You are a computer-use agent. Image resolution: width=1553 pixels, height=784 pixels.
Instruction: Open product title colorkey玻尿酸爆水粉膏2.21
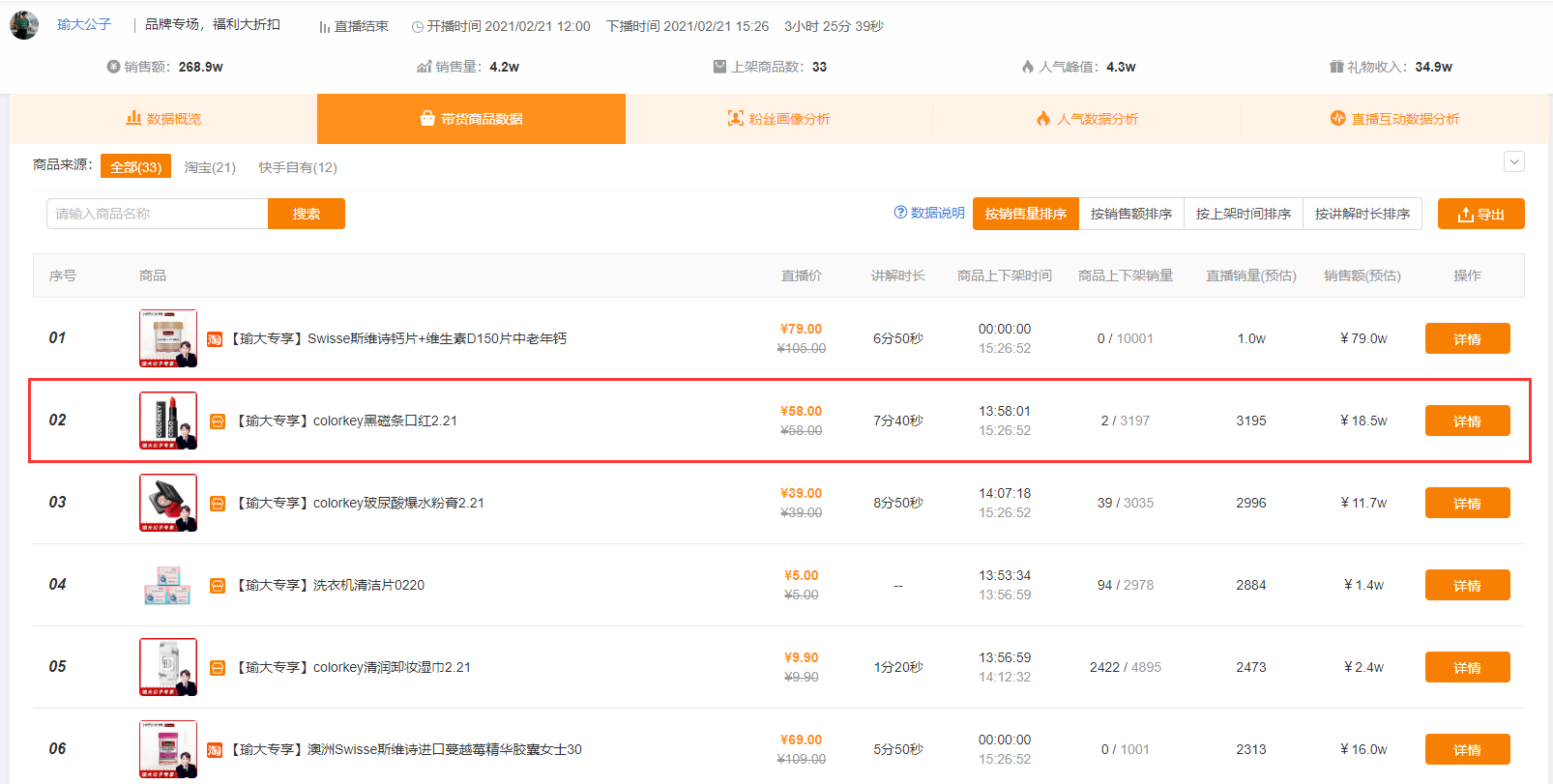click(360, 503)
